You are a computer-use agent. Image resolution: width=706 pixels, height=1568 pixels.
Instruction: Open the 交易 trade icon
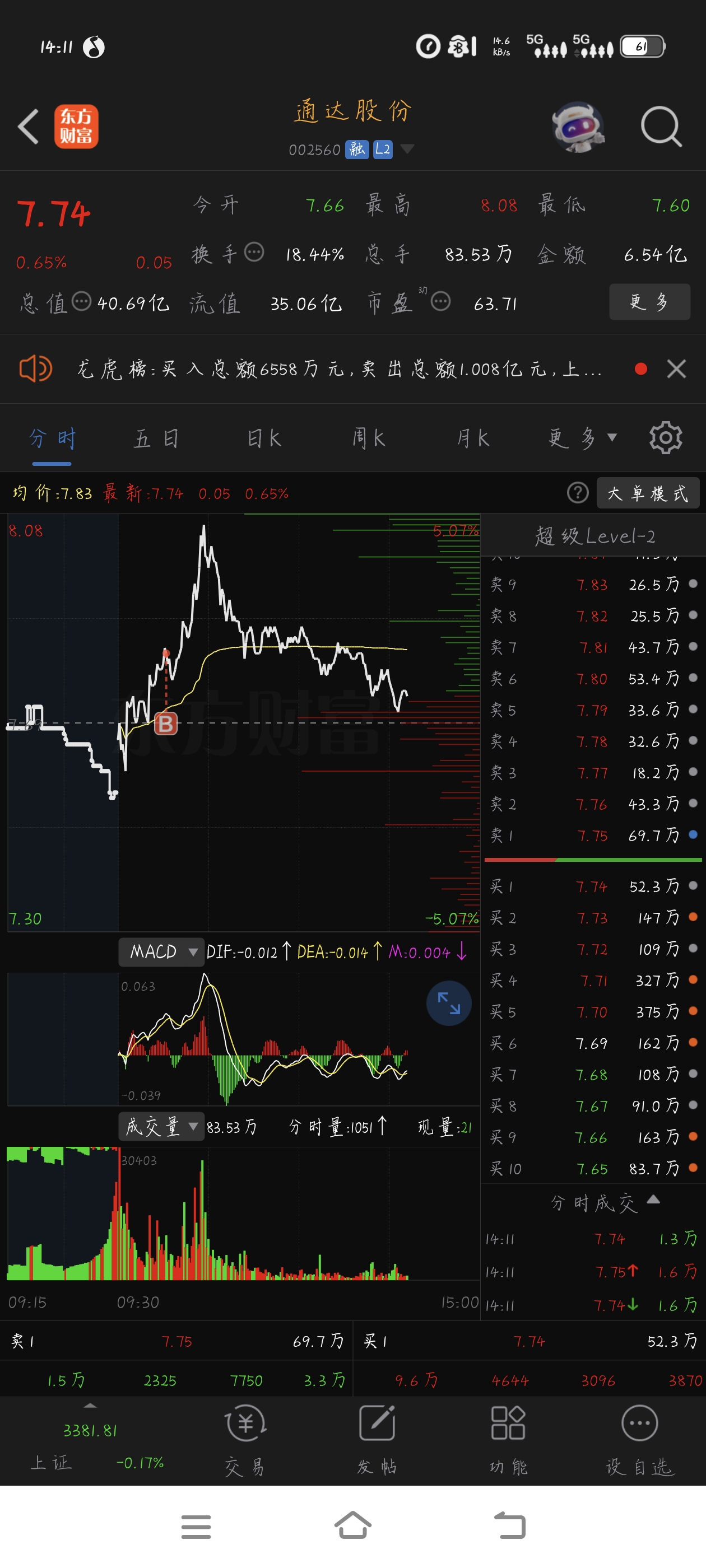click(x=245, y=1441)
